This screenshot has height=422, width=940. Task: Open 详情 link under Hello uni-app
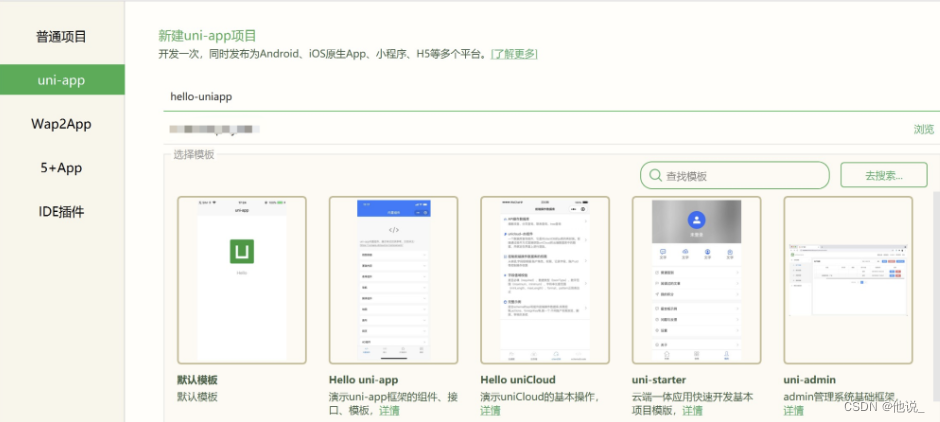[x=390, y=411]
